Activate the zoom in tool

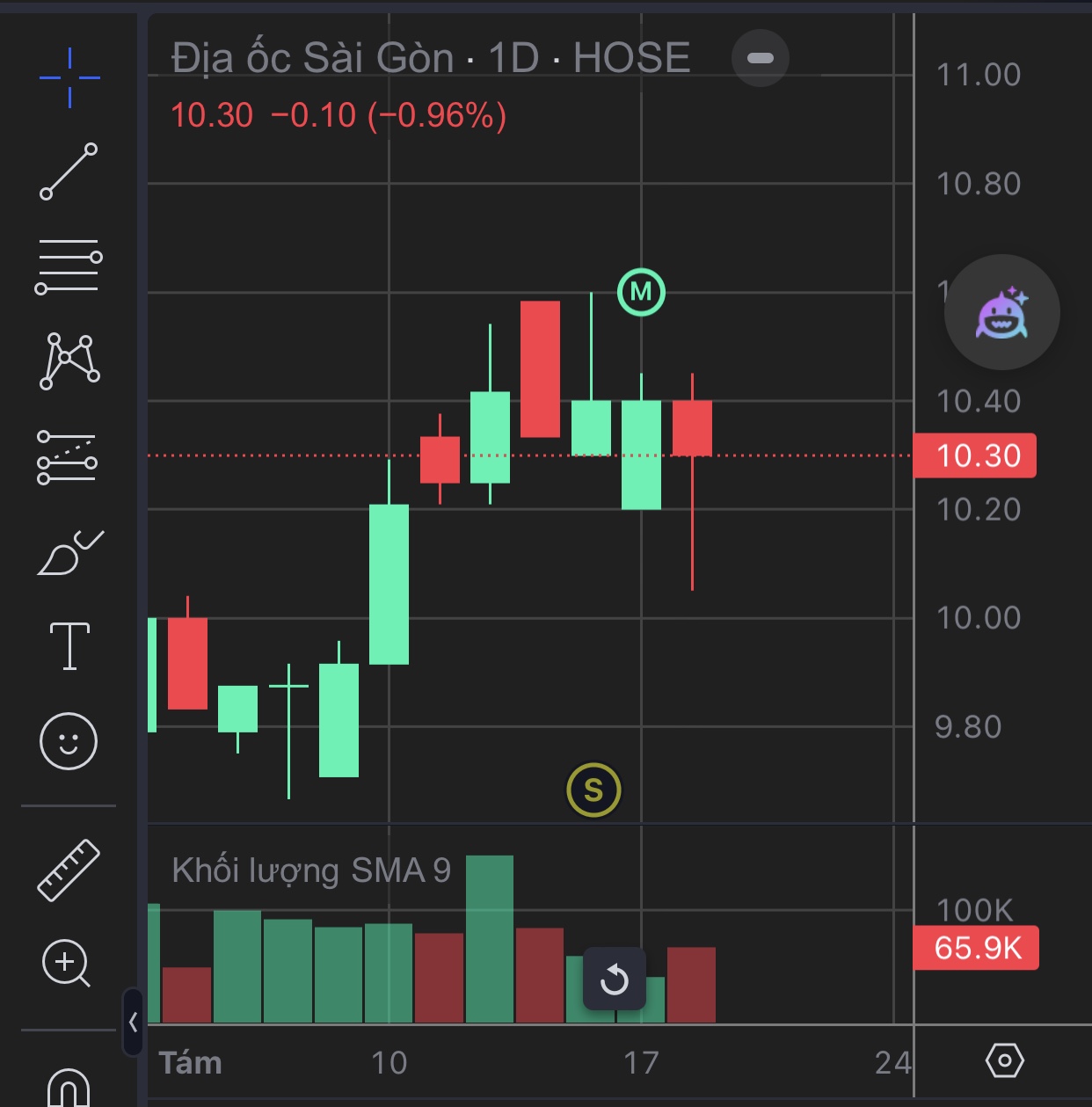pyautogui.click(x=67, y=964)
